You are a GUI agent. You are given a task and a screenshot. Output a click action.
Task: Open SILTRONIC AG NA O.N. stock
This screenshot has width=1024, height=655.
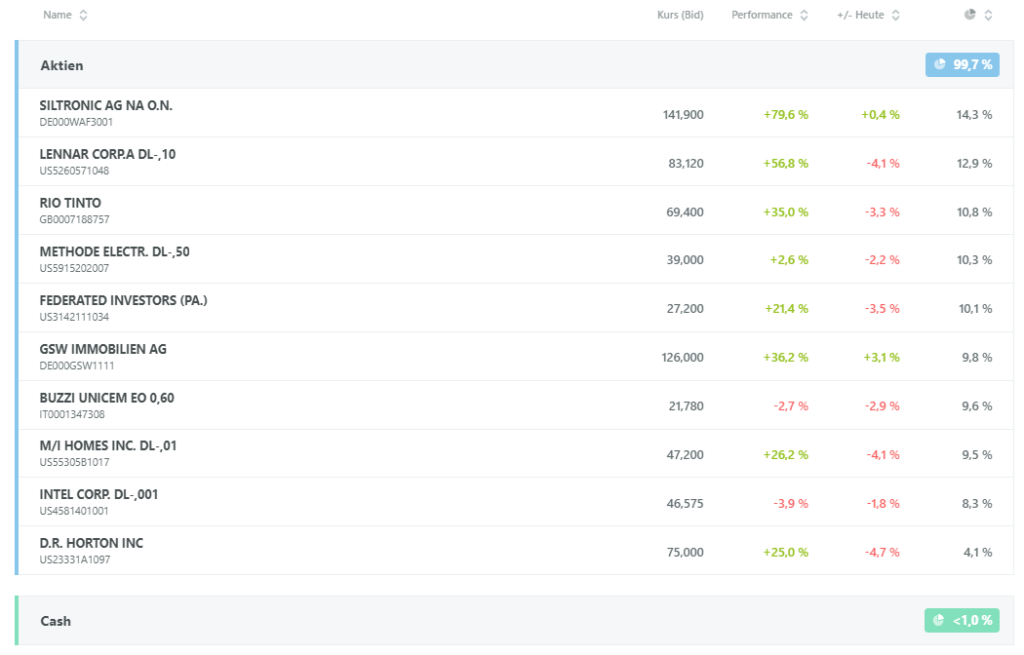(106, 106)
